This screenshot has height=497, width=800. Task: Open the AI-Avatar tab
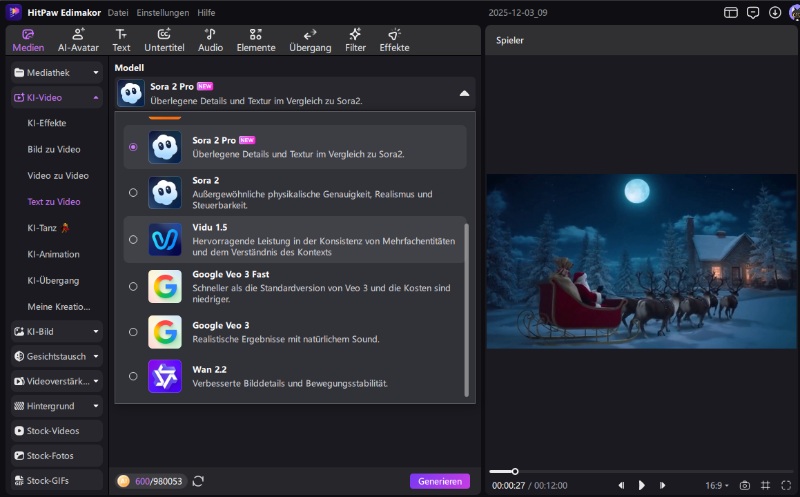(x=78, y=40)
